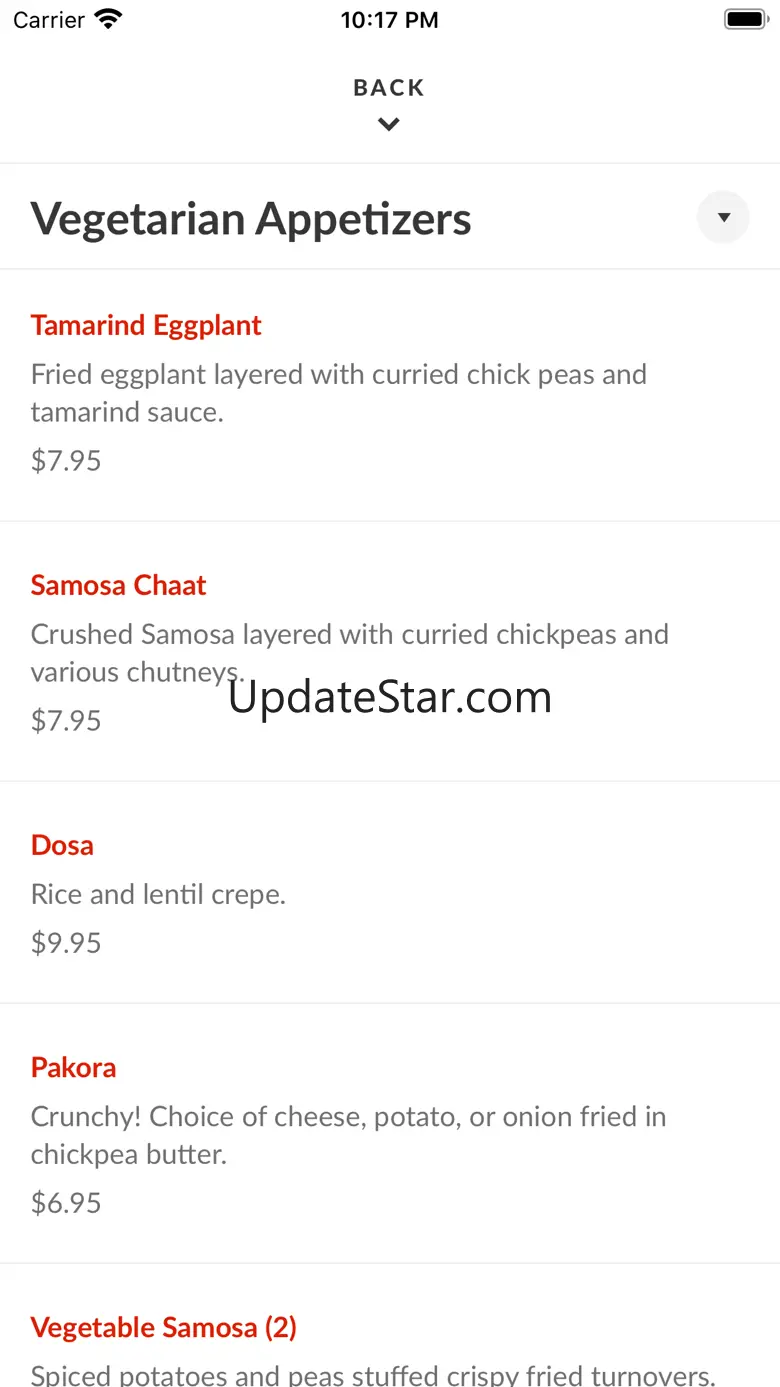Image resolution: width=780 pixels, height=1387 pixels.
Task: Tap the down chevron below BACK
Action: 389,125
